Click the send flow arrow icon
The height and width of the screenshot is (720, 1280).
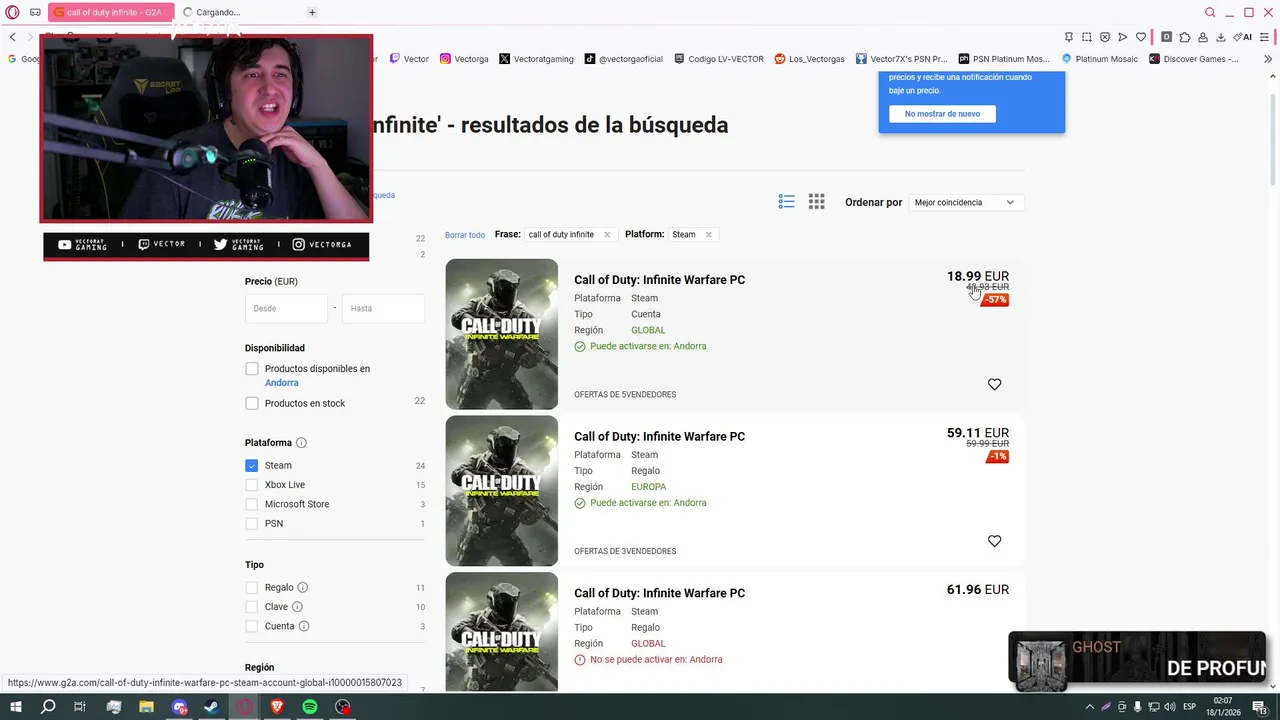[x=1123, y=37]
